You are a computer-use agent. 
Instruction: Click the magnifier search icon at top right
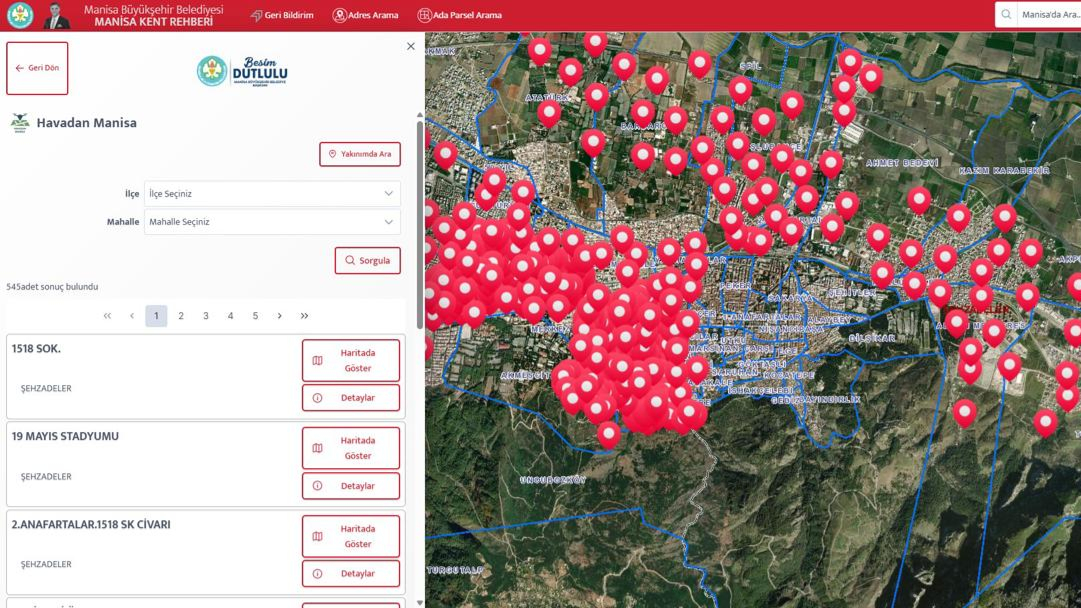pos(1006,15)
